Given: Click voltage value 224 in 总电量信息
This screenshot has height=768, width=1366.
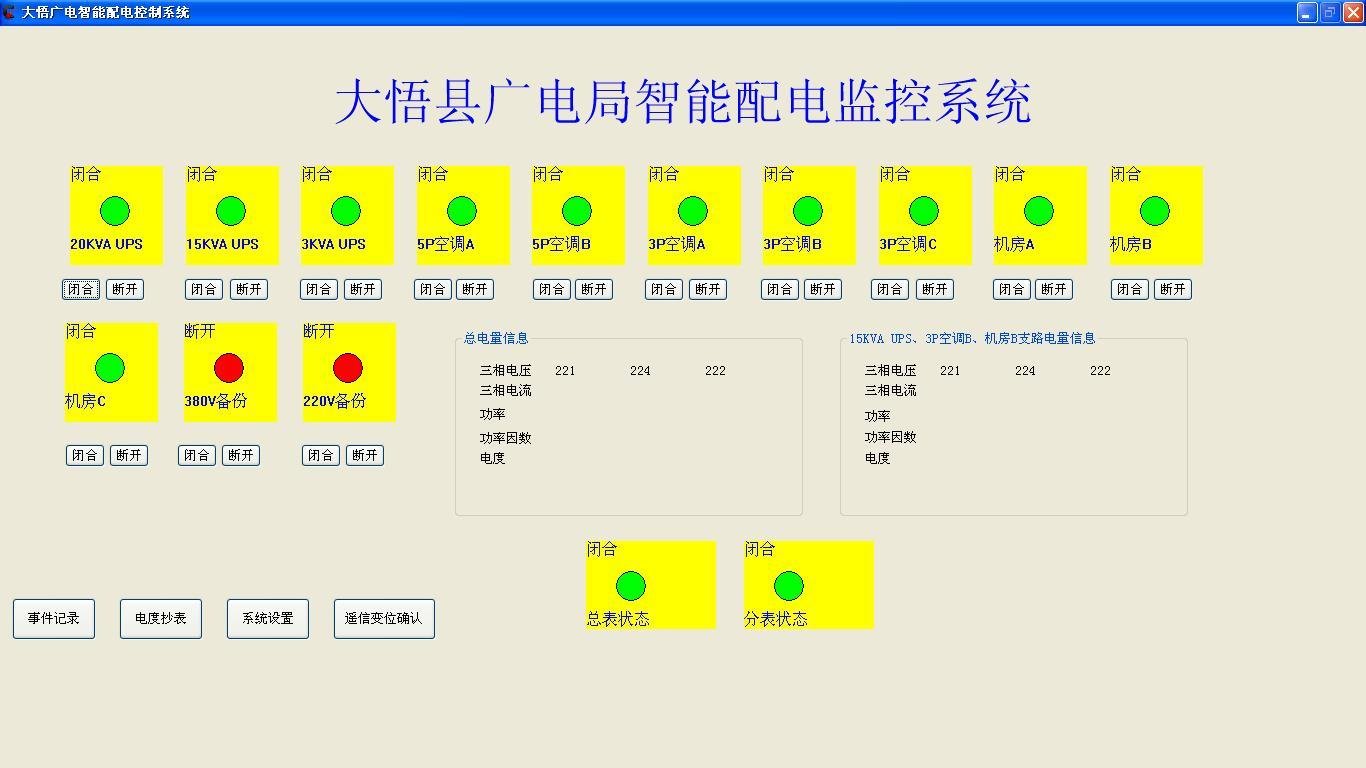Looking at the screenshot, I should coord(640,370).
